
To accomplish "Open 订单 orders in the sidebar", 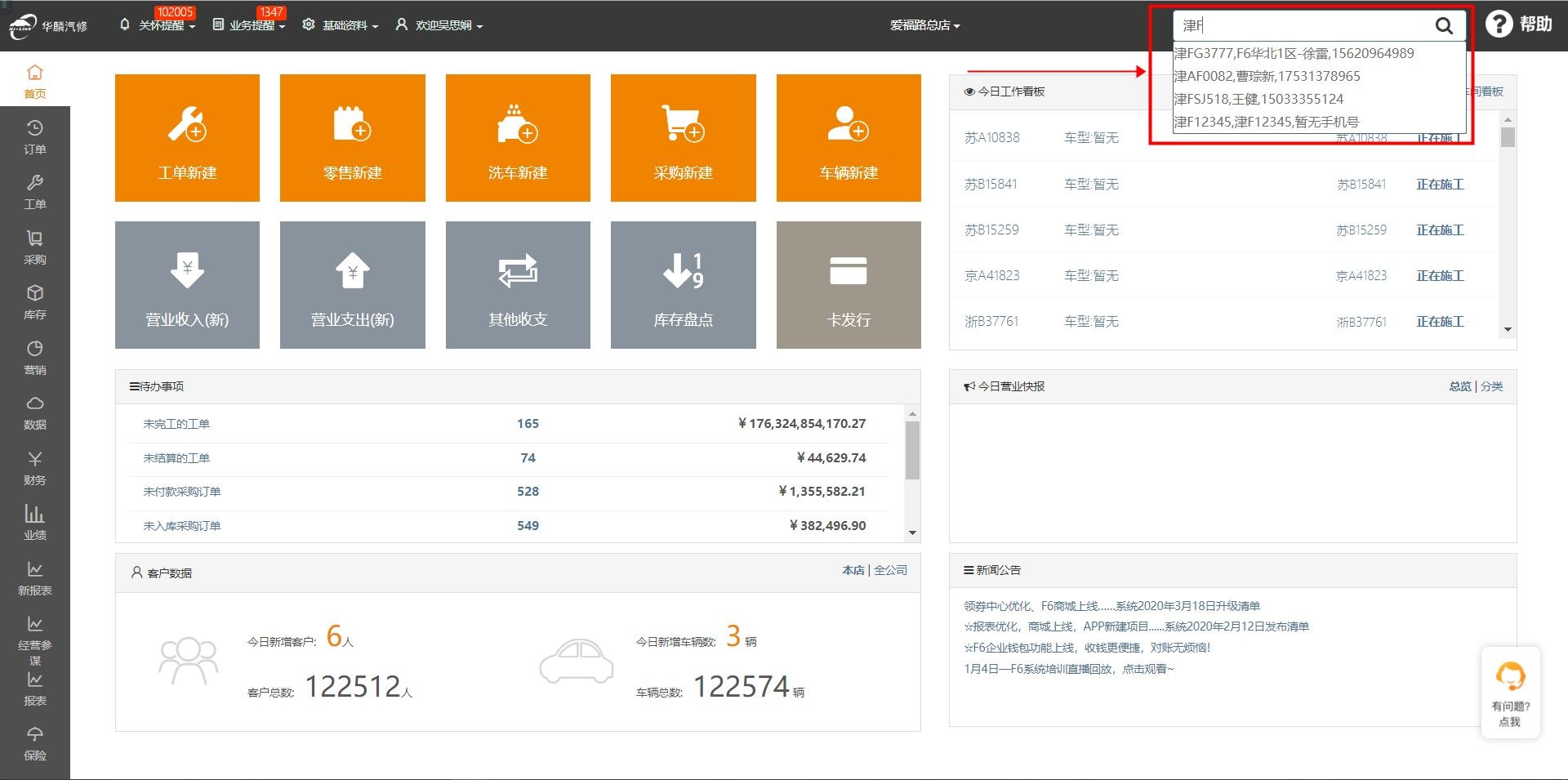I will (x=35, y=136).
